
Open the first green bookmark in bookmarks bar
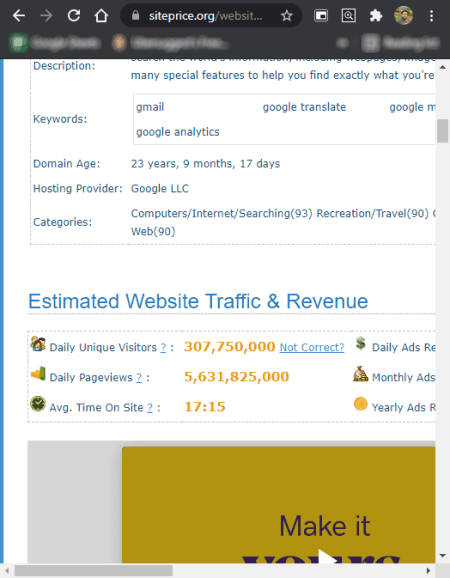point(55,43)
